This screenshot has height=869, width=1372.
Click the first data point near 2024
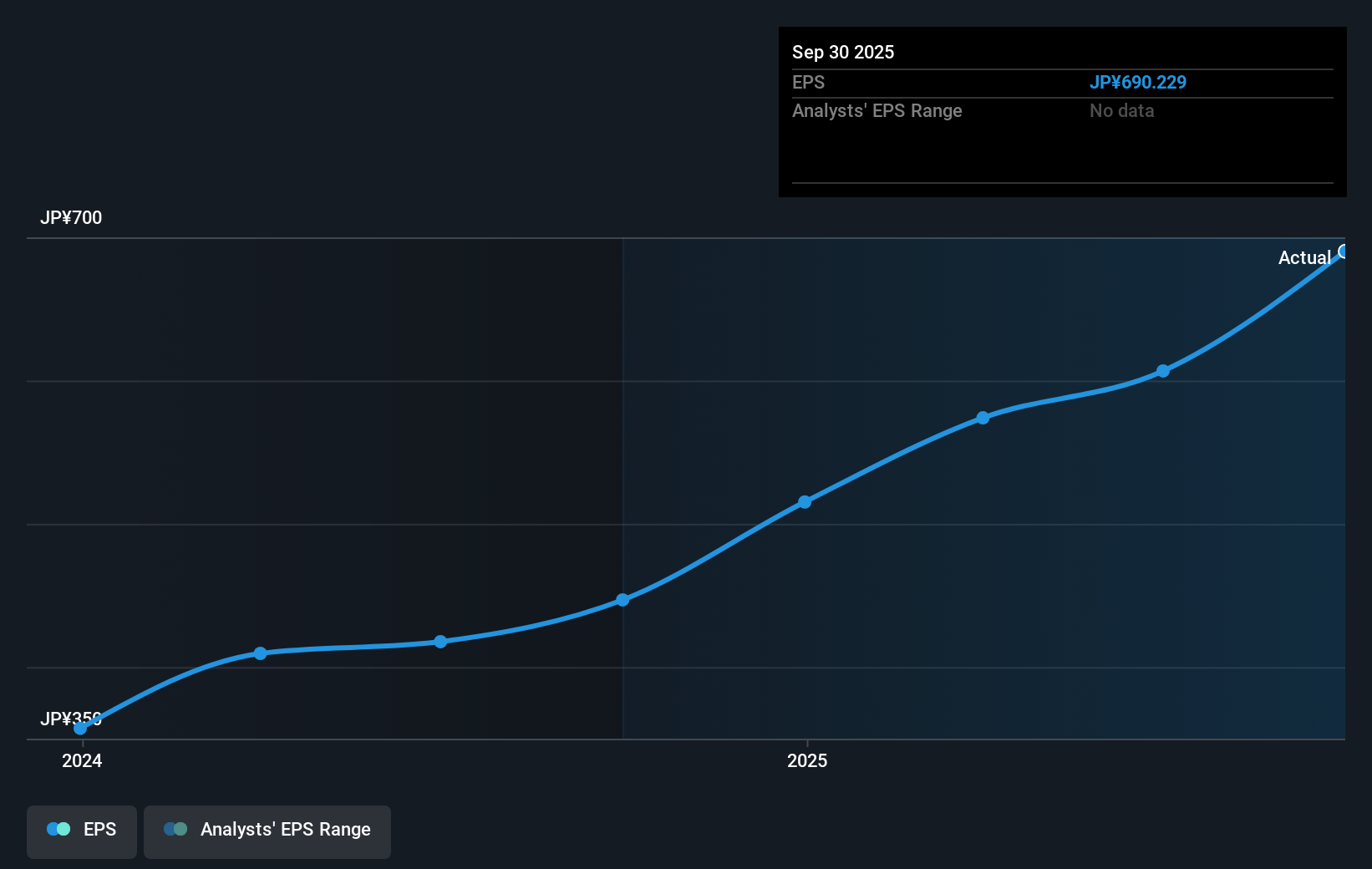(x=79, y=729)
